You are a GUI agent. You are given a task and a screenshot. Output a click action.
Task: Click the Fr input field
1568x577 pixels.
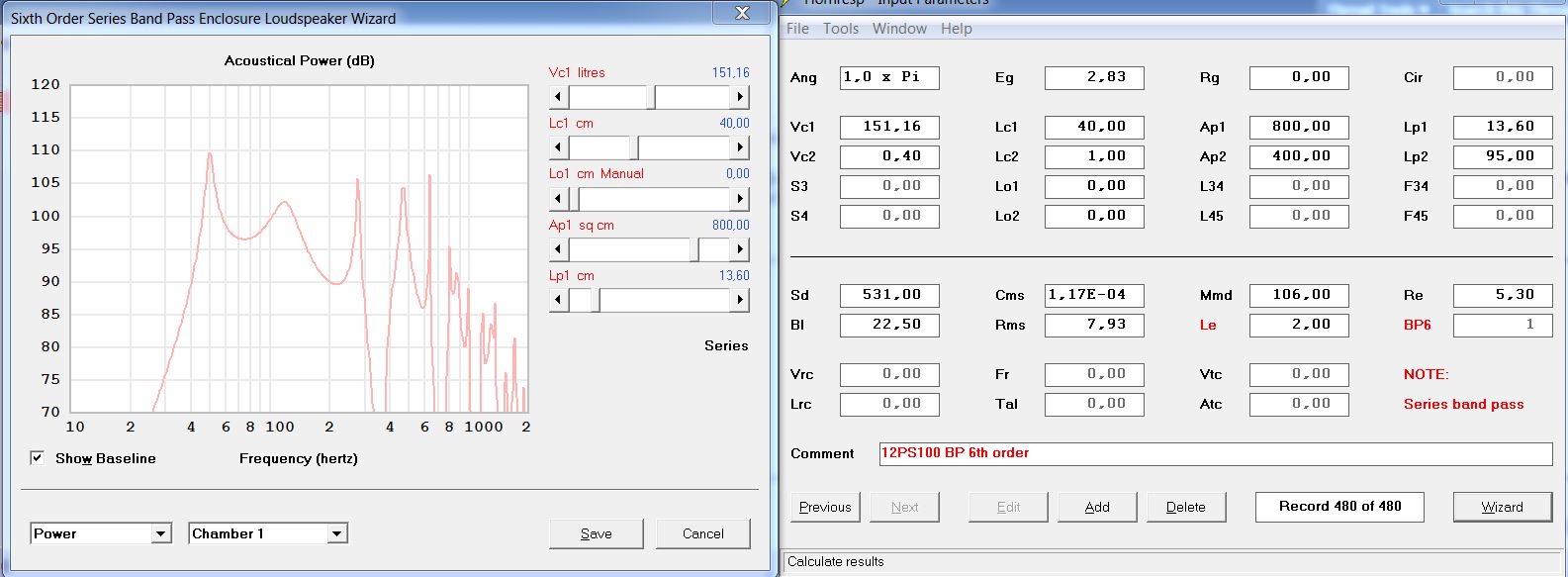(1094, 374)
